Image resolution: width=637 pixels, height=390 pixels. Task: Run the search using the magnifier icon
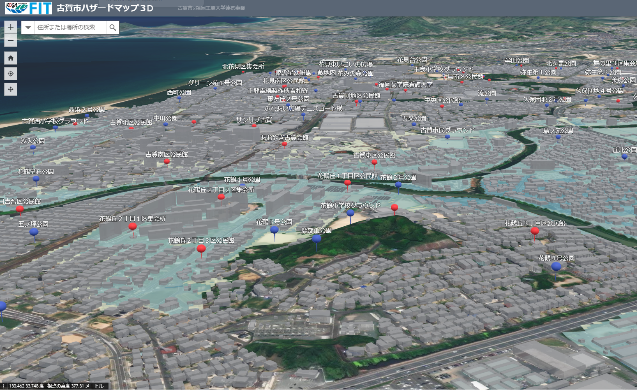click(113, 27)
